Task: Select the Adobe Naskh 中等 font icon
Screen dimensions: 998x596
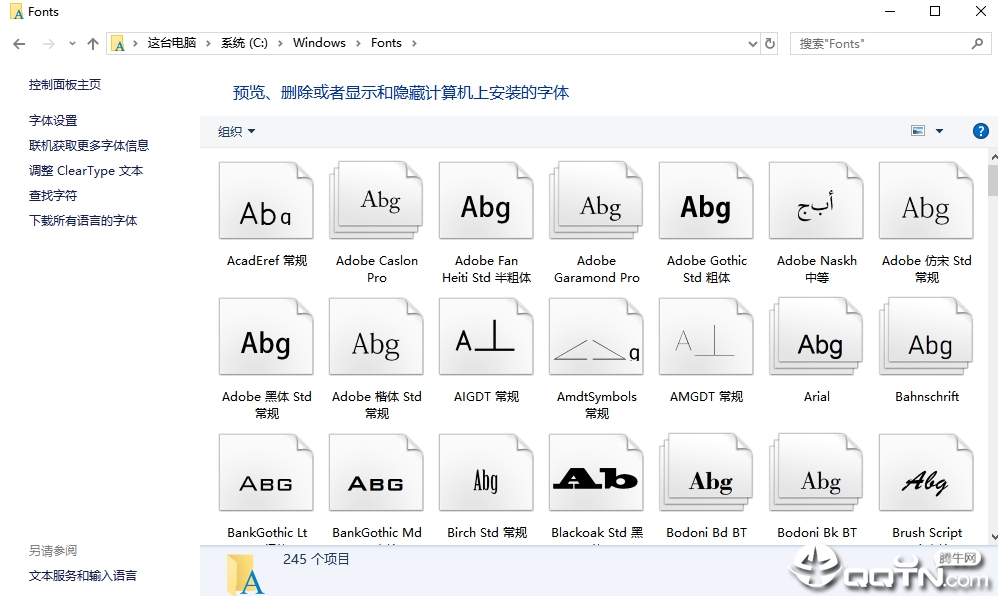Action: click(816, 203)
